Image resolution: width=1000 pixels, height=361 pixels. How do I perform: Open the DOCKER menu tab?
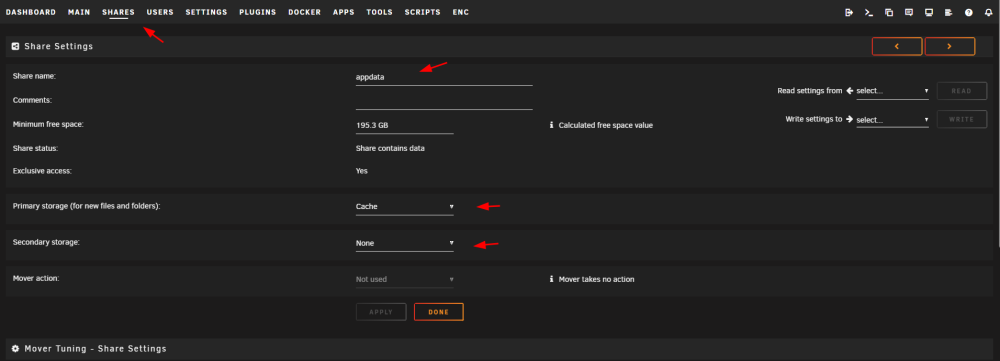point(305,12)
